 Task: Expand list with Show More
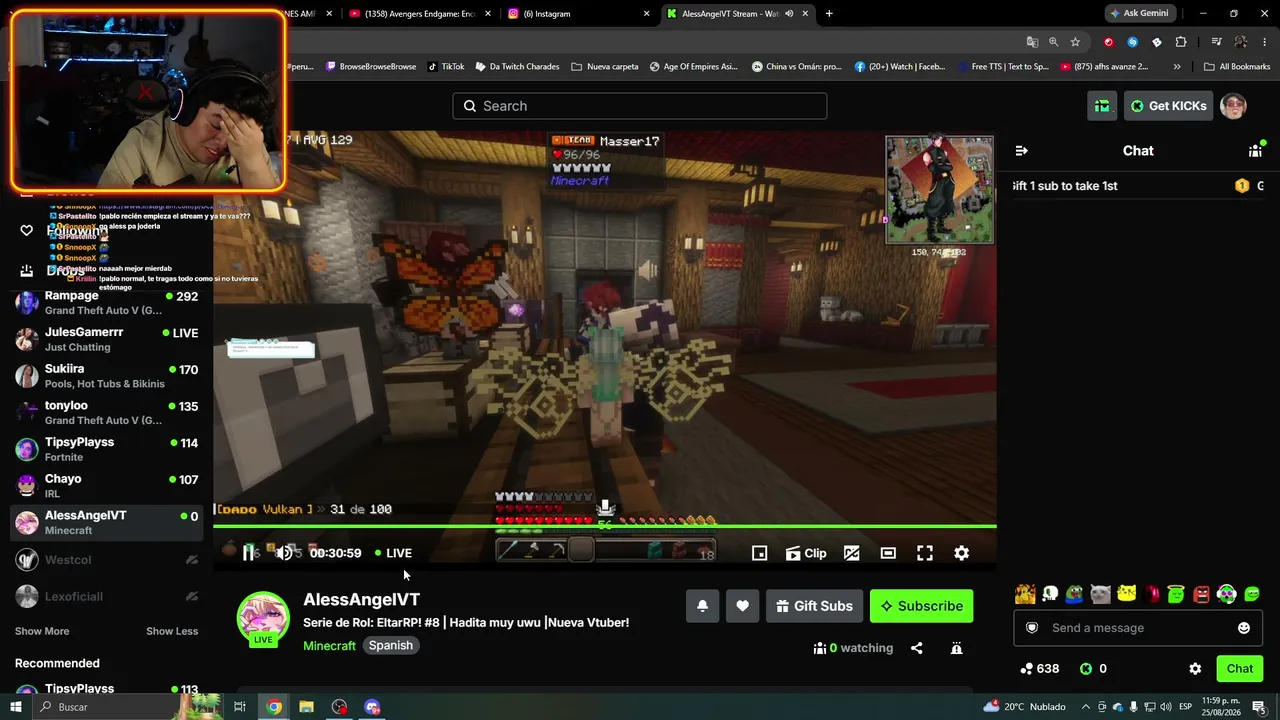point(42,631)
